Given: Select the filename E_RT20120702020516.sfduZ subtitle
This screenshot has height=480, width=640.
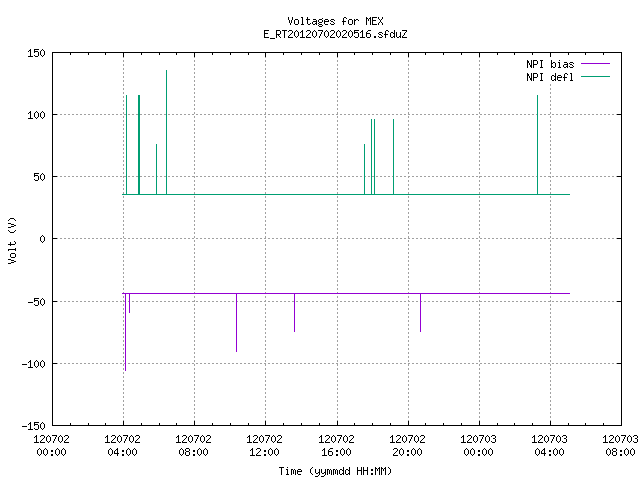Looking at the screenshot, I should (x=335, y=34).
